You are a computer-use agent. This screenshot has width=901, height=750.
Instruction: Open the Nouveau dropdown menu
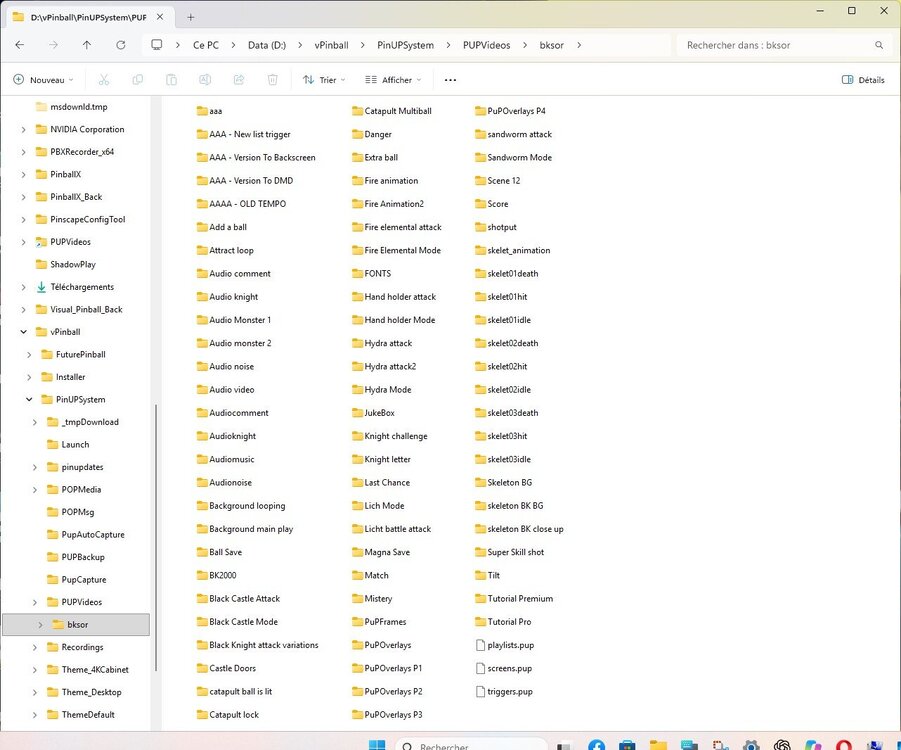(x=44, y=80)
